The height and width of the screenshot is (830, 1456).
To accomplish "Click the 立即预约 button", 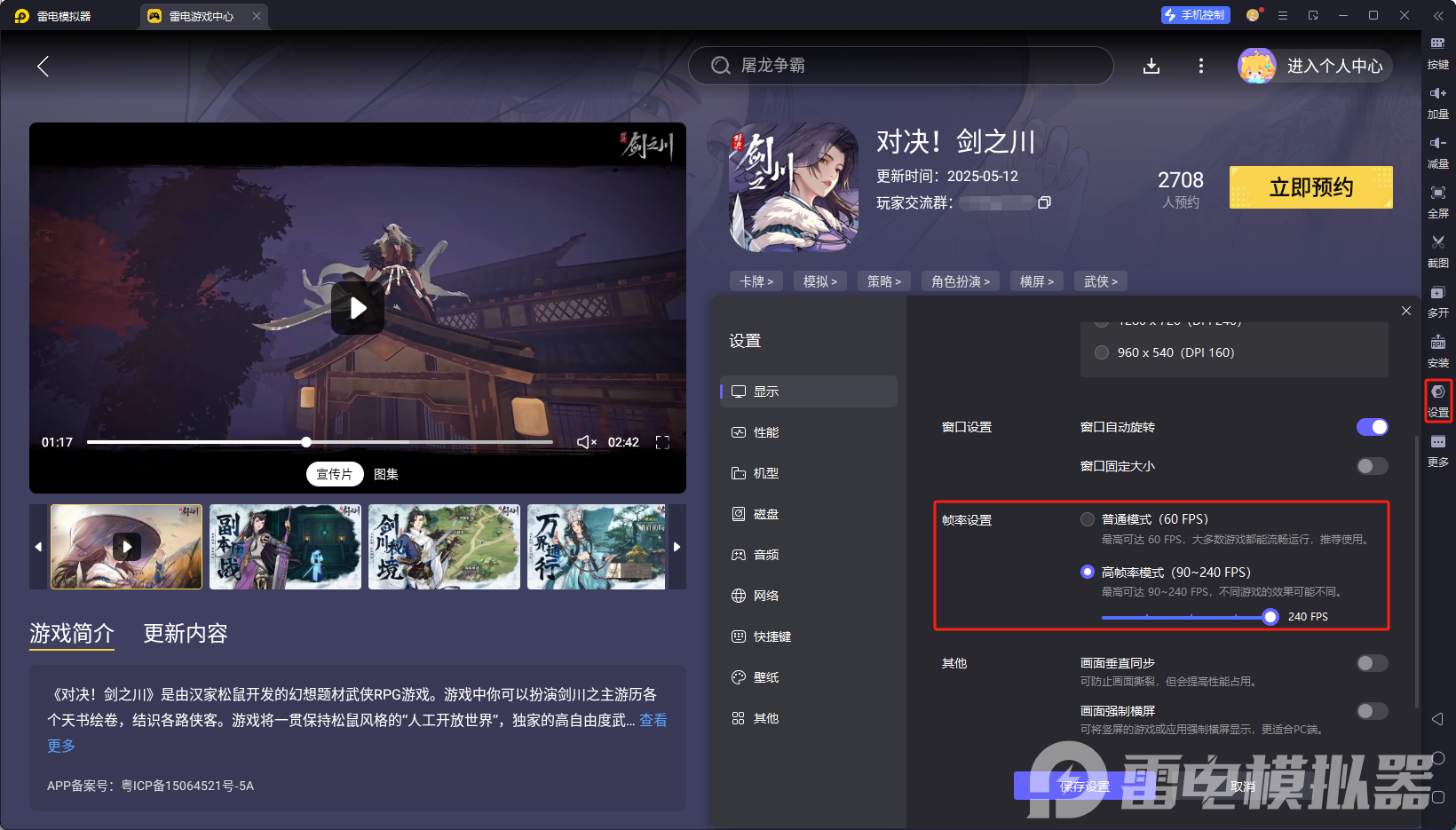I will (x=1310, y=187).
